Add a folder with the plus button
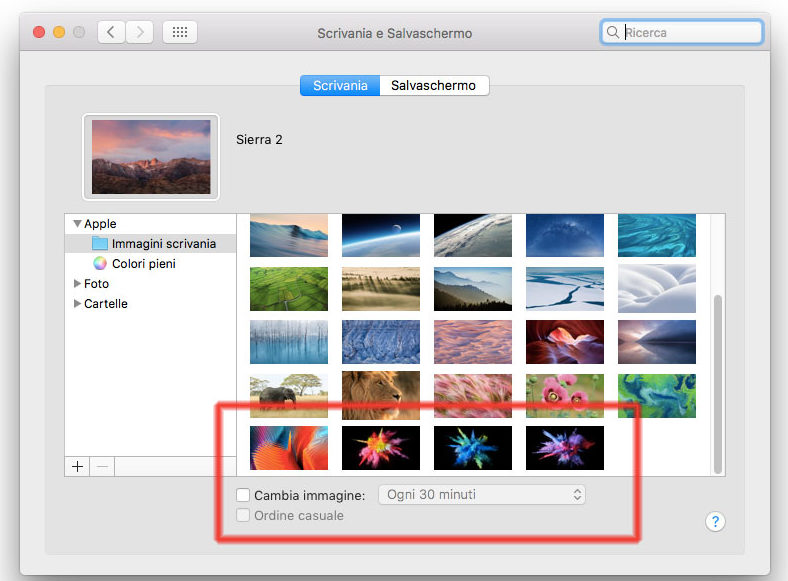 pos(77,466)
